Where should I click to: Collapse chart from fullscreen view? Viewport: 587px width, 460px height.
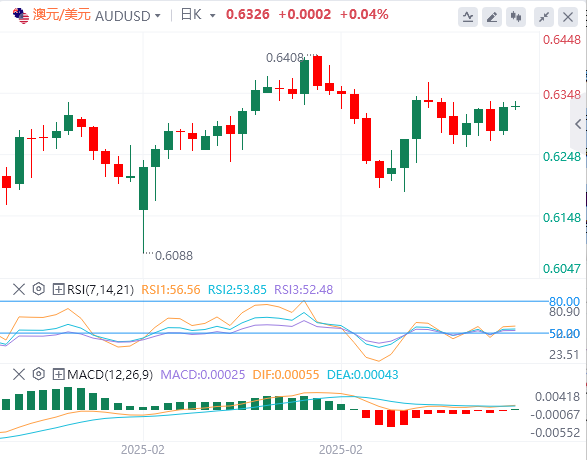(544, 17)
